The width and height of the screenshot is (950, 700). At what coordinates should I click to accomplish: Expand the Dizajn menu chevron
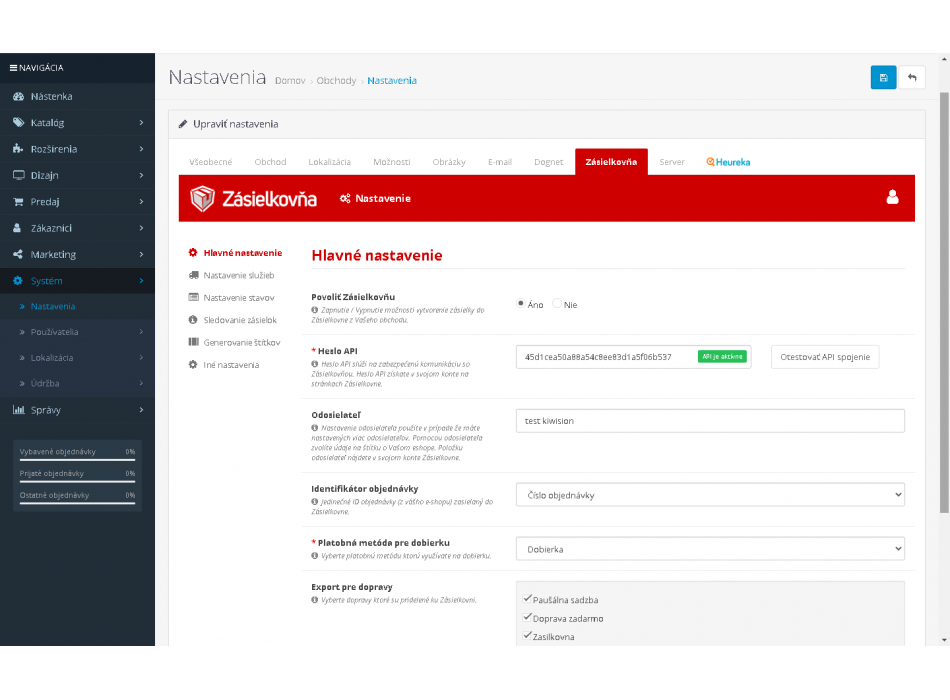point(141,175)
